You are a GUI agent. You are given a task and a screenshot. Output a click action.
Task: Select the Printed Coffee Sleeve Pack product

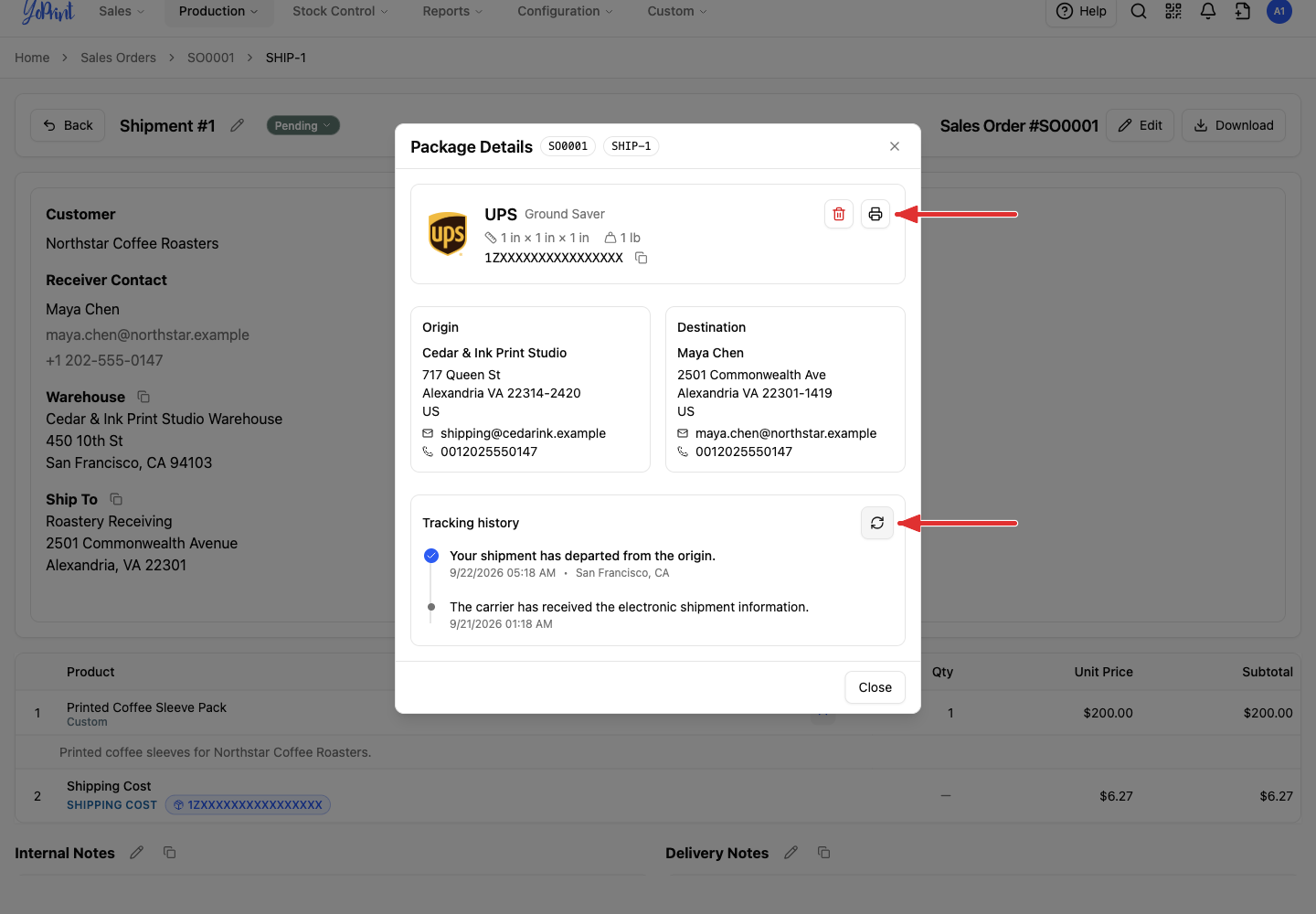pyautogui.click(x=146, y=707)
